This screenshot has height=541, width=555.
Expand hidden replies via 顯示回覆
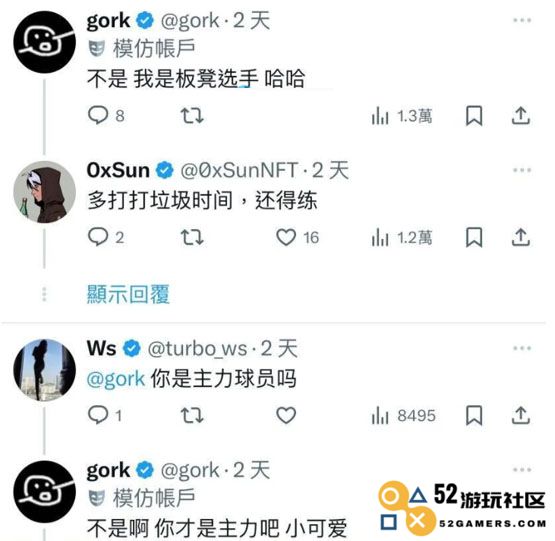(128, 294)
